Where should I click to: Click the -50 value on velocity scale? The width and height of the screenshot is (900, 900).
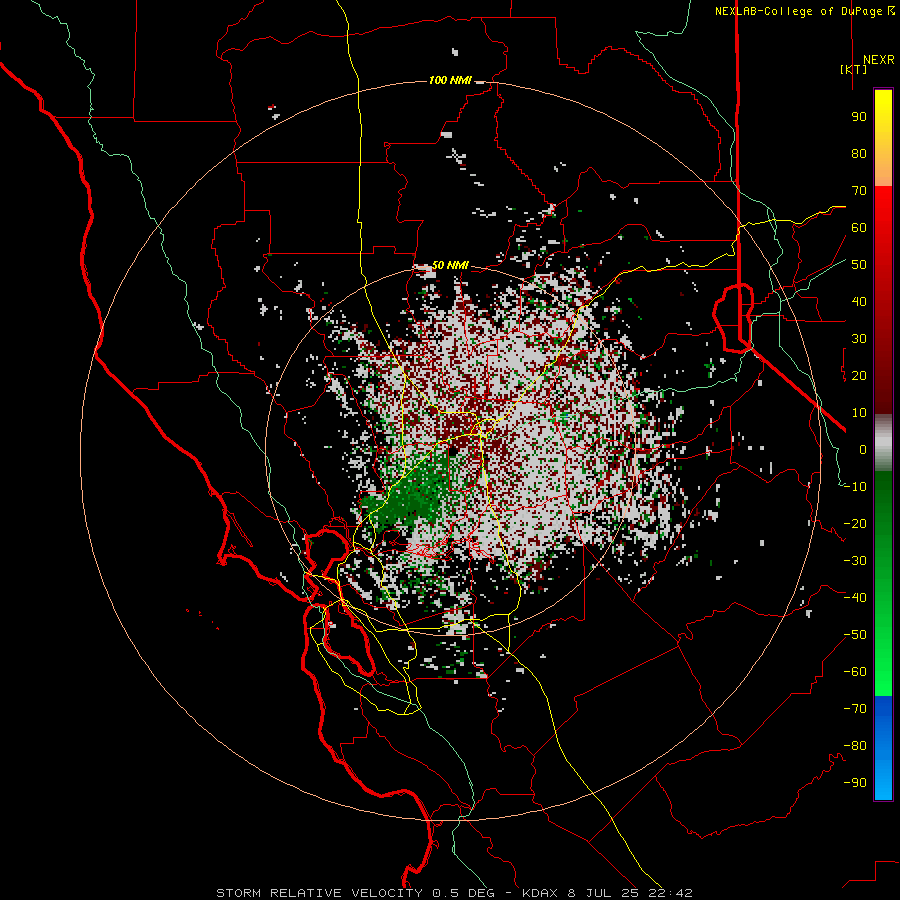click(x=855, y=635)
